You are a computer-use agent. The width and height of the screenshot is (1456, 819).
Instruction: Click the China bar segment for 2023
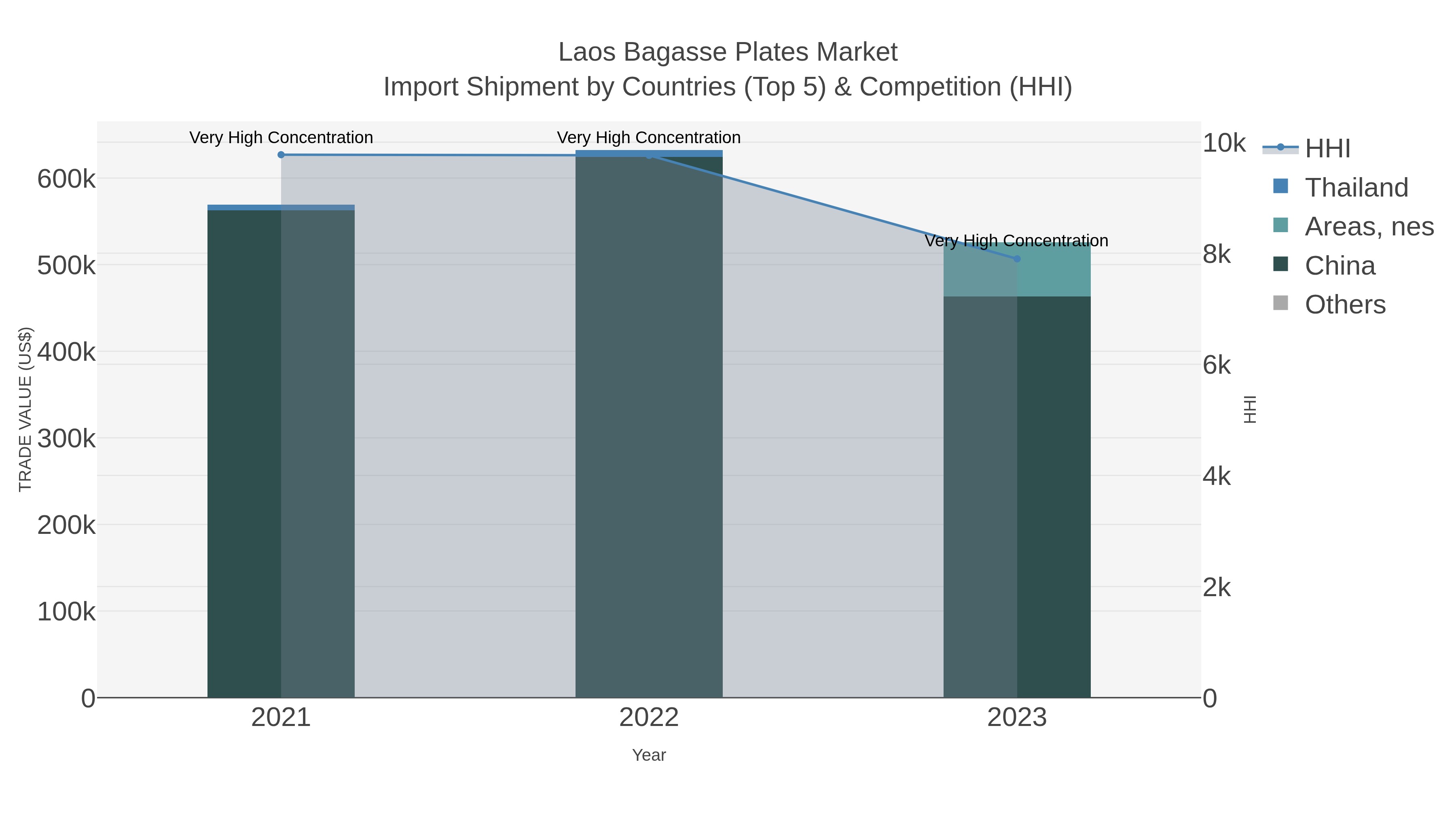point(1017,497)
